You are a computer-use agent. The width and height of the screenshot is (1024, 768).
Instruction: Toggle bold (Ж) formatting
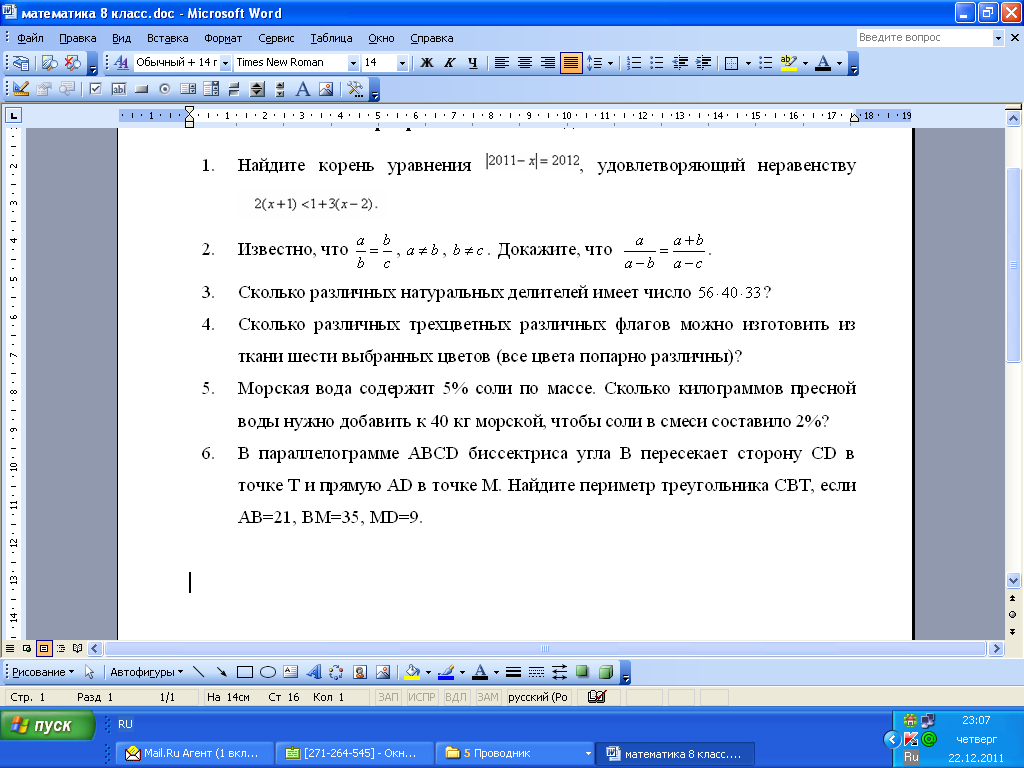click(x=426, y=63)
